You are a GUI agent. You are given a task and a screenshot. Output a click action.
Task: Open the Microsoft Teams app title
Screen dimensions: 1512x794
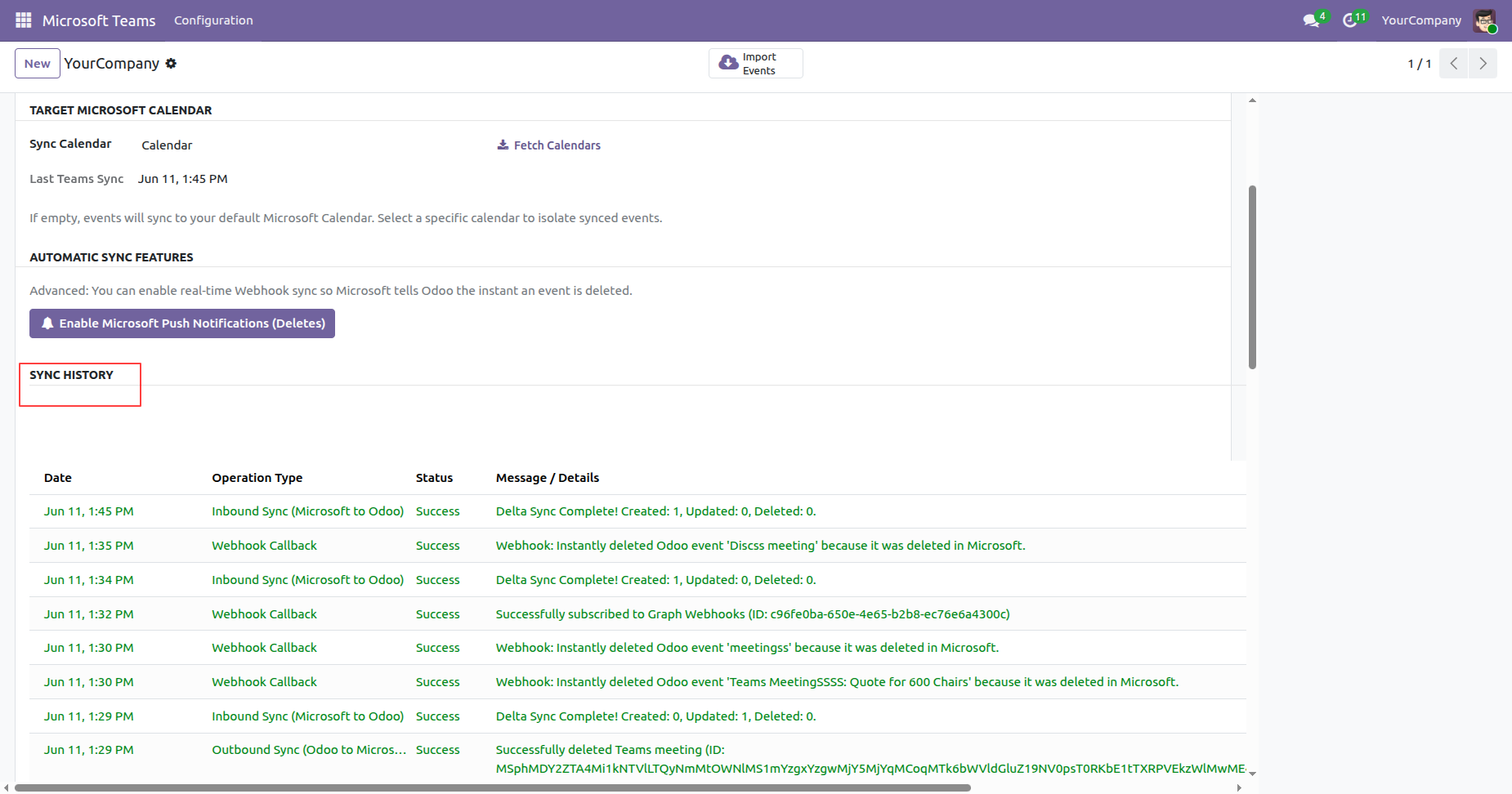tap(99, 20)
